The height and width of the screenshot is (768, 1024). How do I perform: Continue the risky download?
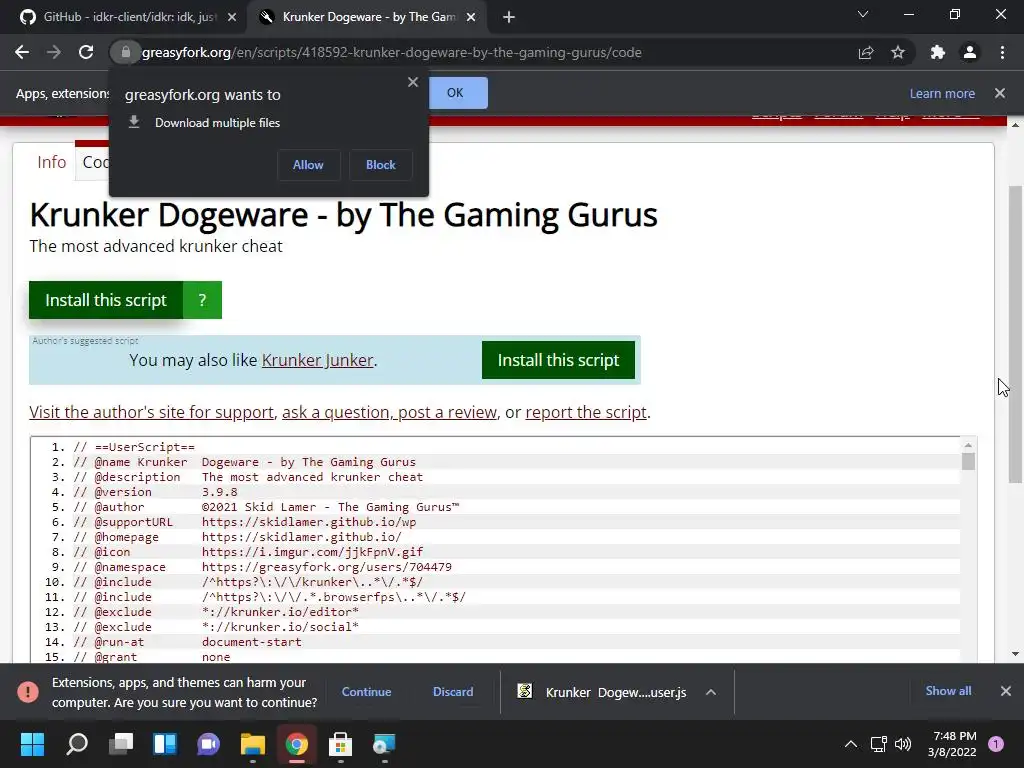tap(366, 692)
